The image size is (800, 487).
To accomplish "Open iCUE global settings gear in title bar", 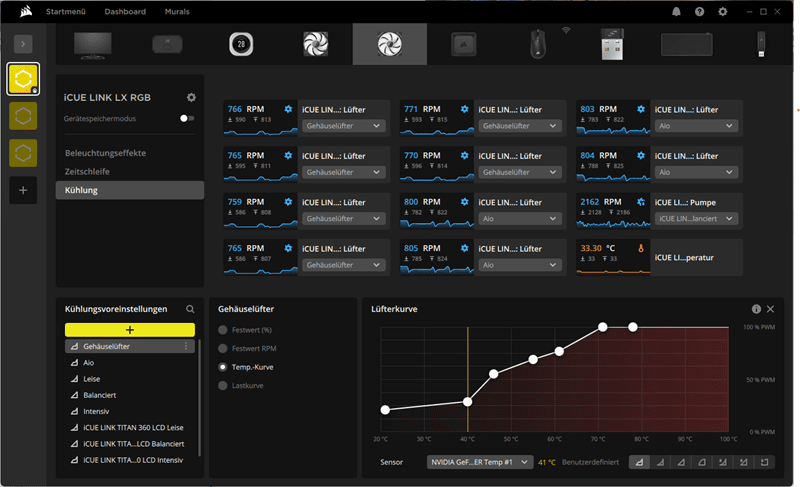I will pos(722,11).
